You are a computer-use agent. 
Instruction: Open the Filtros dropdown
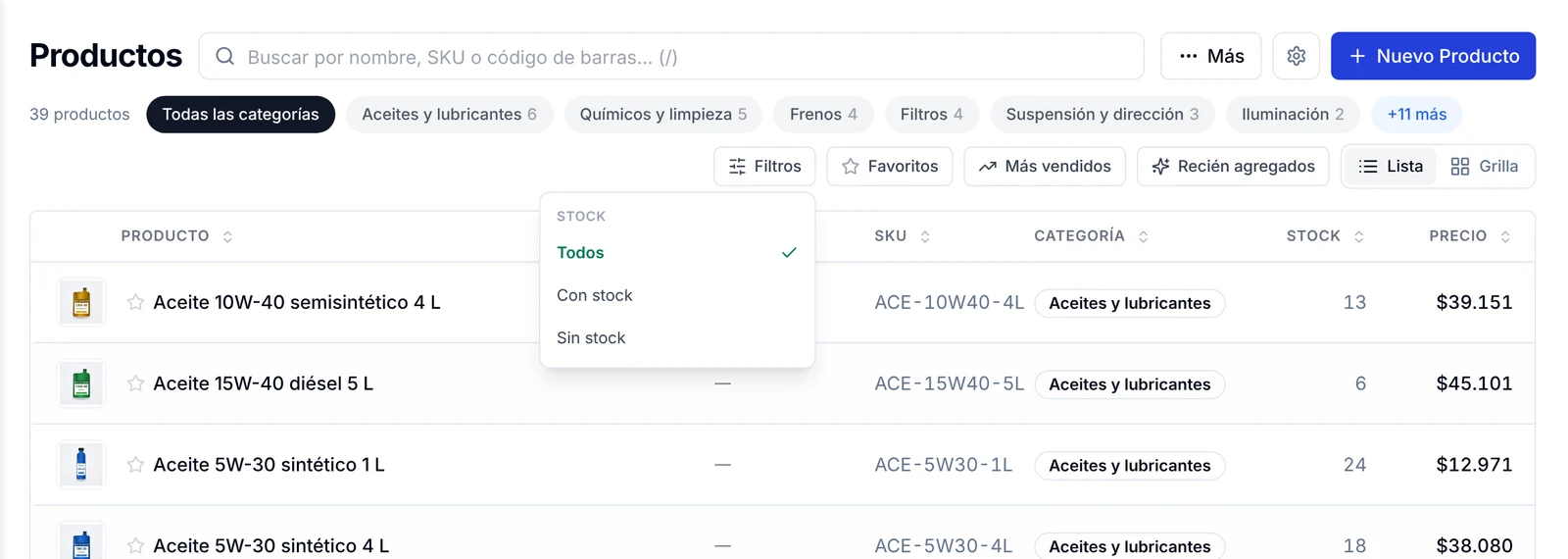pos(764,167)
